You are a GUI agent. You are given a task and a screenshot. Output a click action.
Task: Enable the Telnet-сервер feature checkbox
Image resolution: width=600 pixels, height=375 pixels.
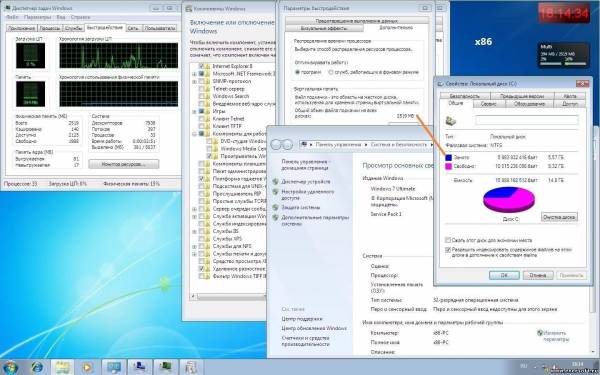(x=201, y=89)
